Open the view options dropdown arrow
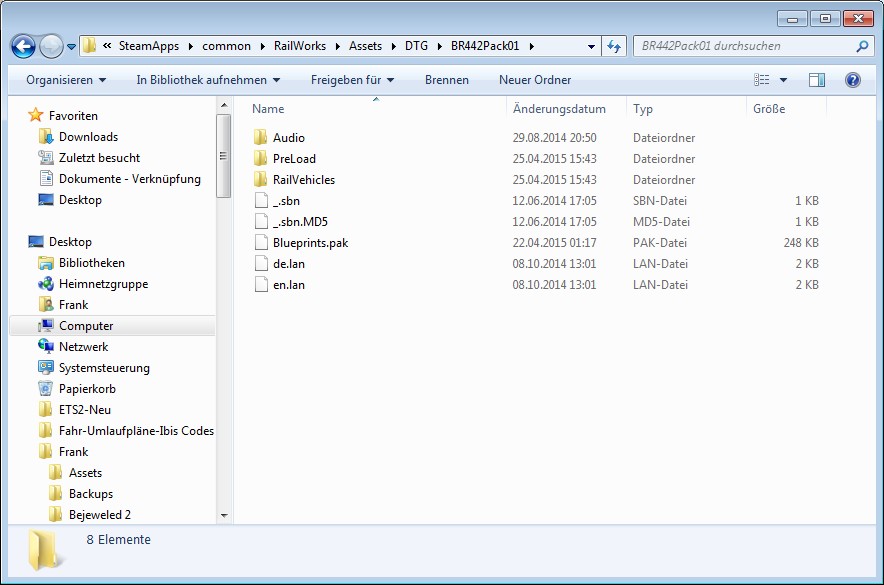 pos(783,80)
